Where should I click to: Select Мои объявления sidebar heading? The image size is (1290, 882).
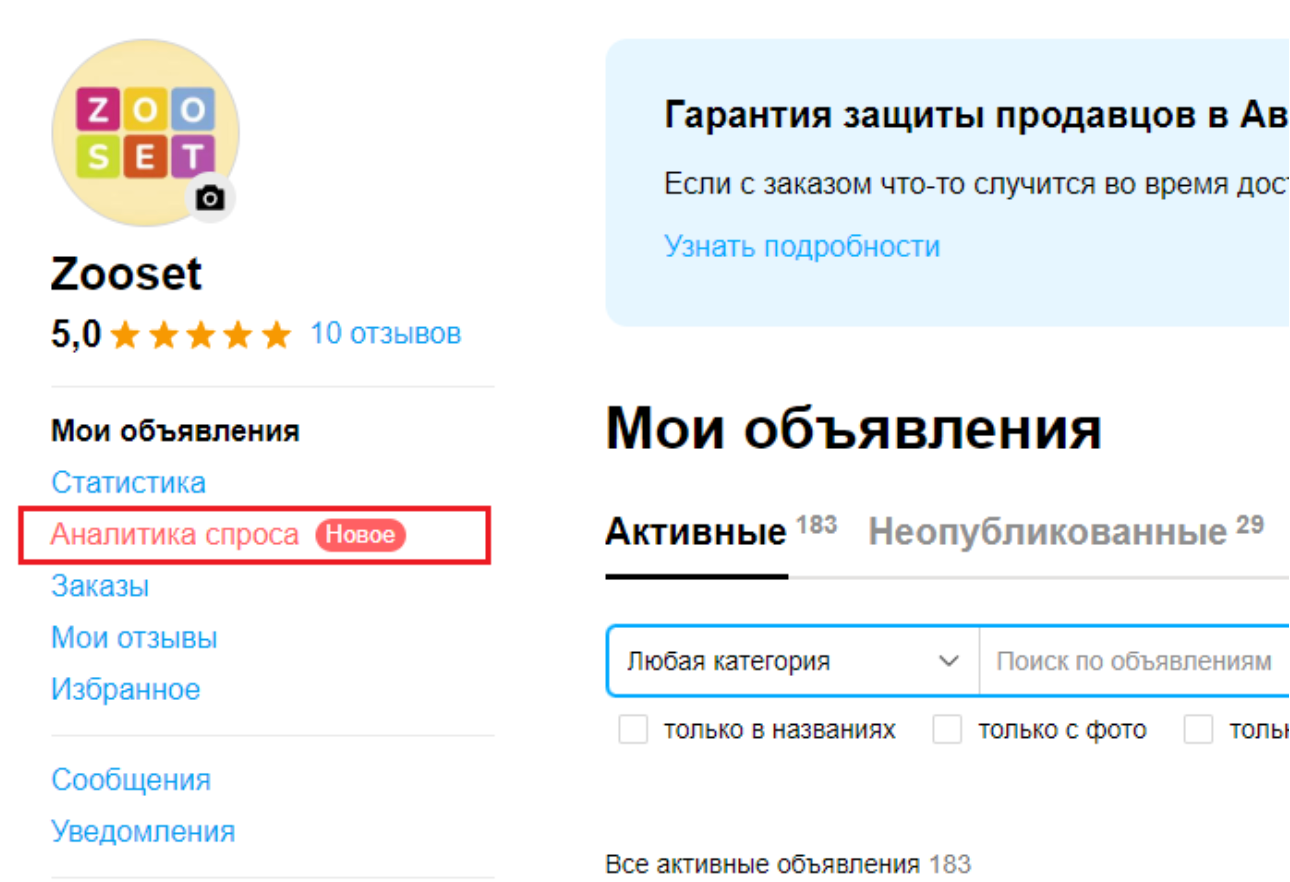coord(175,431)
